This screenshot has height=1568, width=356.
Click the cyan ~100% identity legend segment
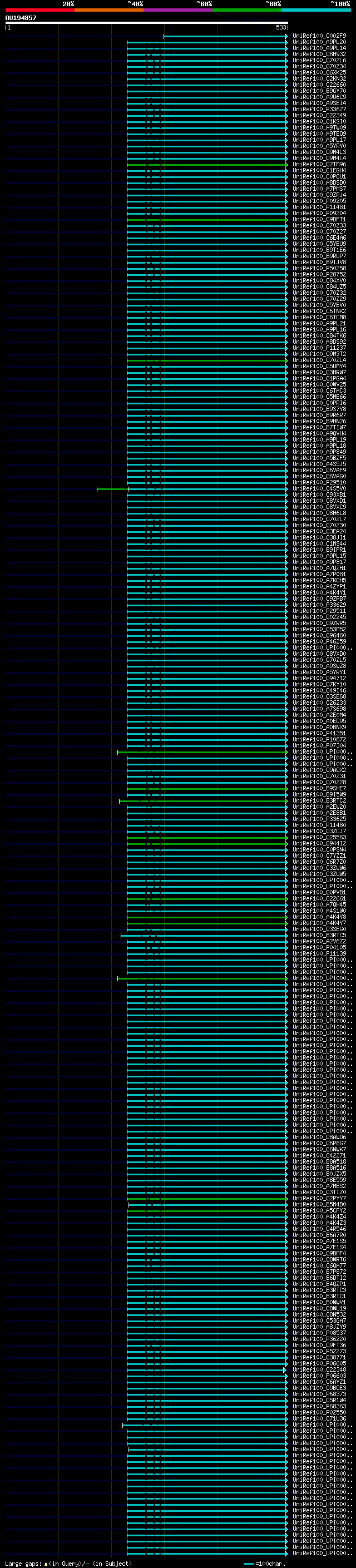316,10
